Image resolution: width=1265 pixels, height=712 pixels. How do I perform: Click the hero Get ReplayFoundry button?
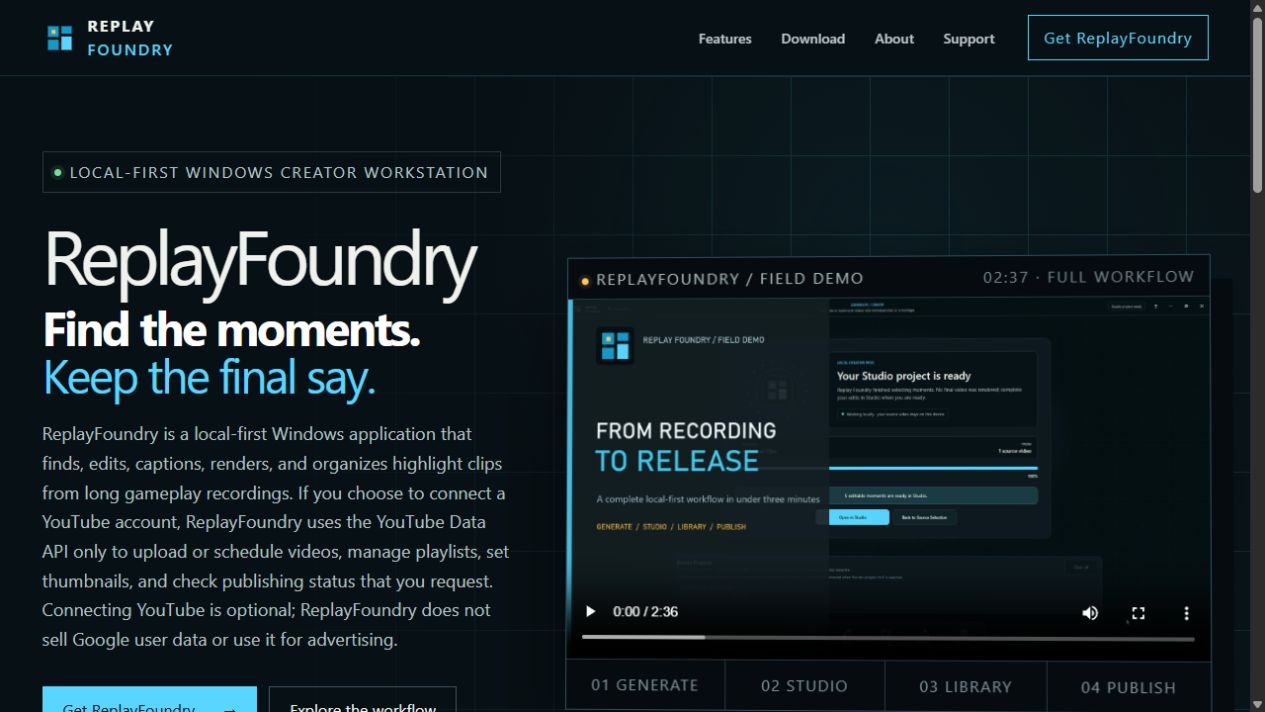149,699
